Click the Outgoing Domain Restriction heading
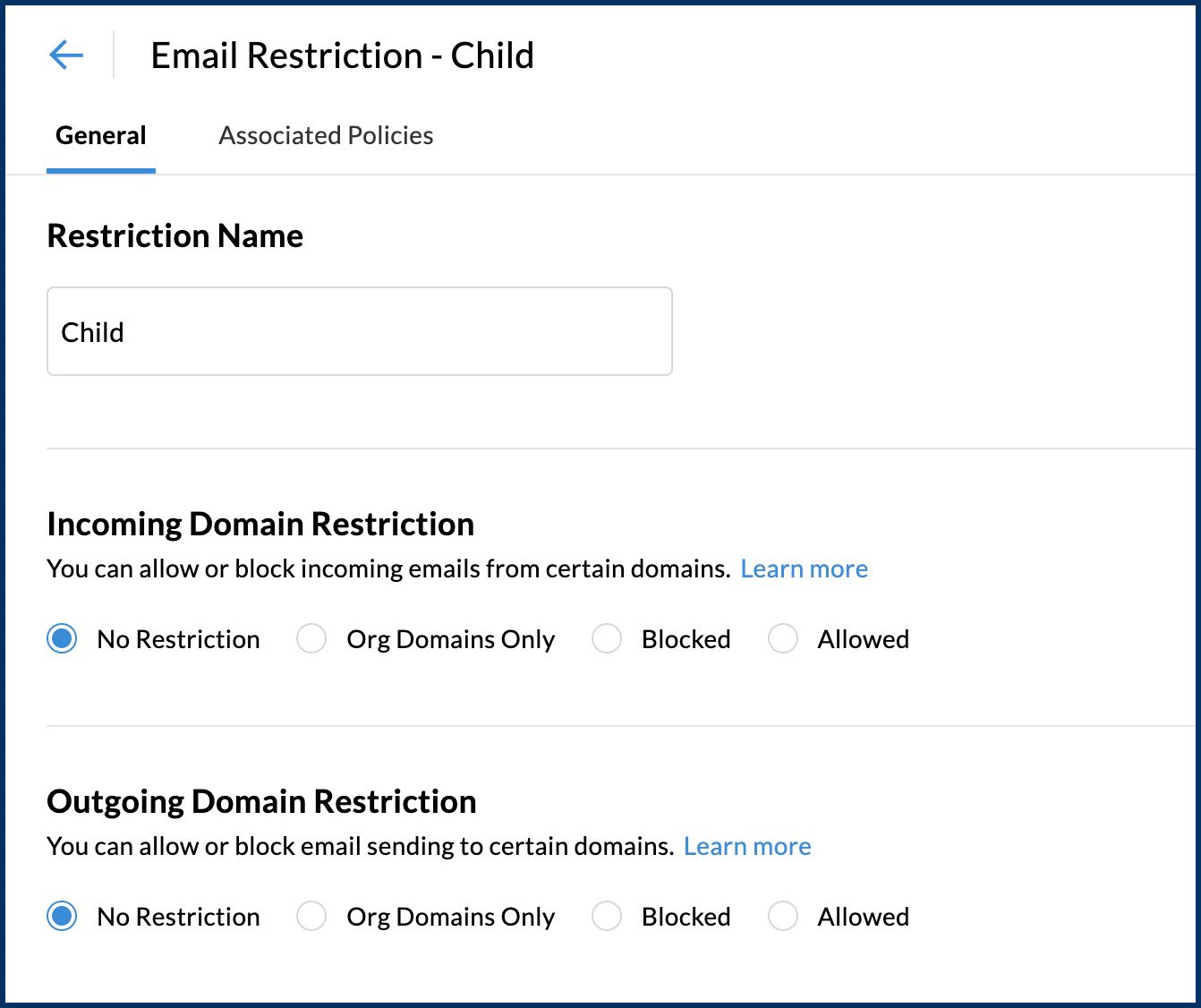The image size is (1201, 1008). [261, 802]
